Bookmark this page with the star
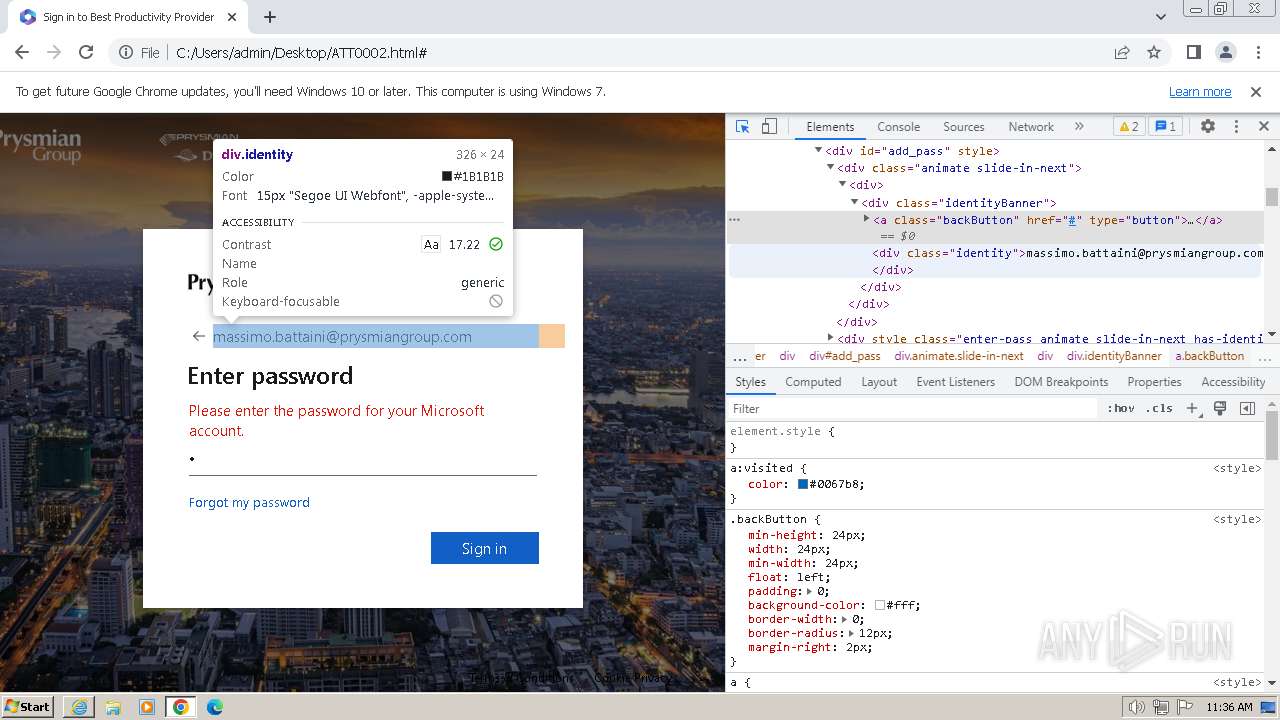 [1154, 53]
